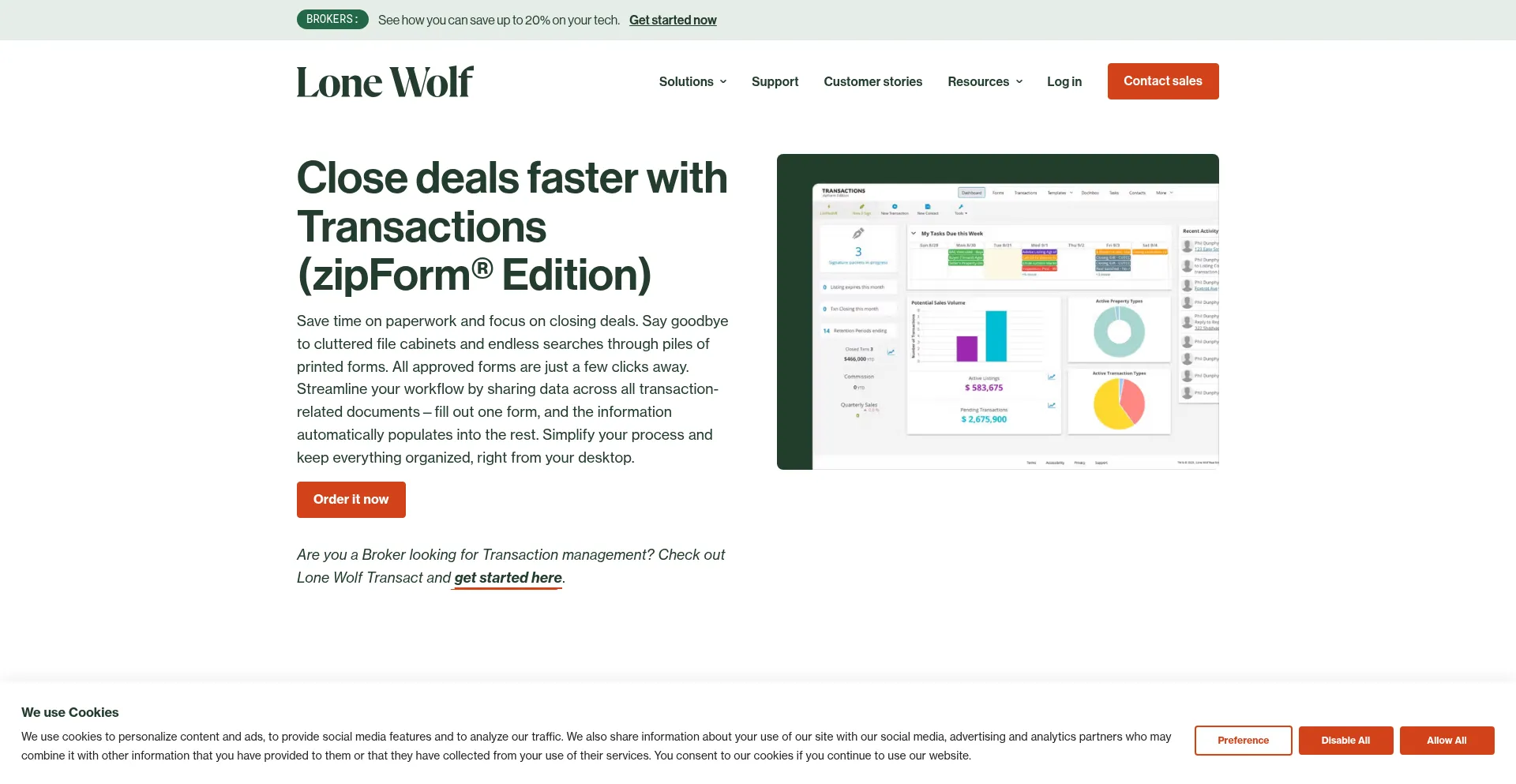Click the Active Property Types donut chart
The height and width of the screenshot is (784, 1516).
tap(1119, 332)
